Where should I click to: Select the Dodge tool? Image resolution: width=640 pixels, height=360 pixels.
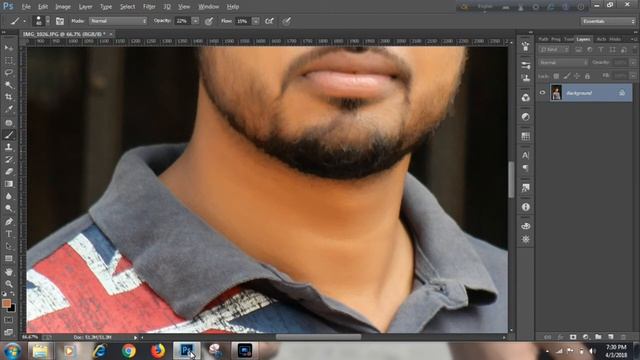[x=9, y=209]
